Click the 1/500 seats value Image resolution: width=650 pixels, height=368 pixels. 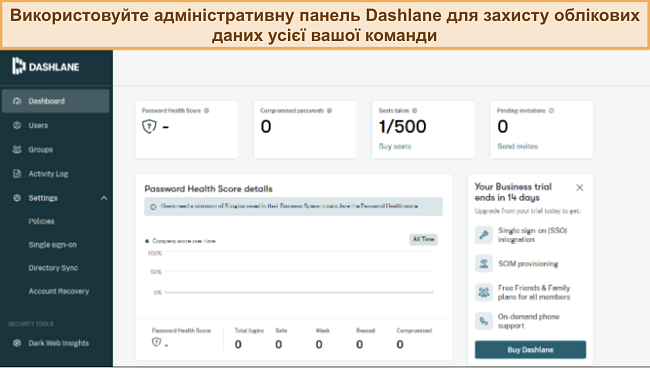click(402, 126)
